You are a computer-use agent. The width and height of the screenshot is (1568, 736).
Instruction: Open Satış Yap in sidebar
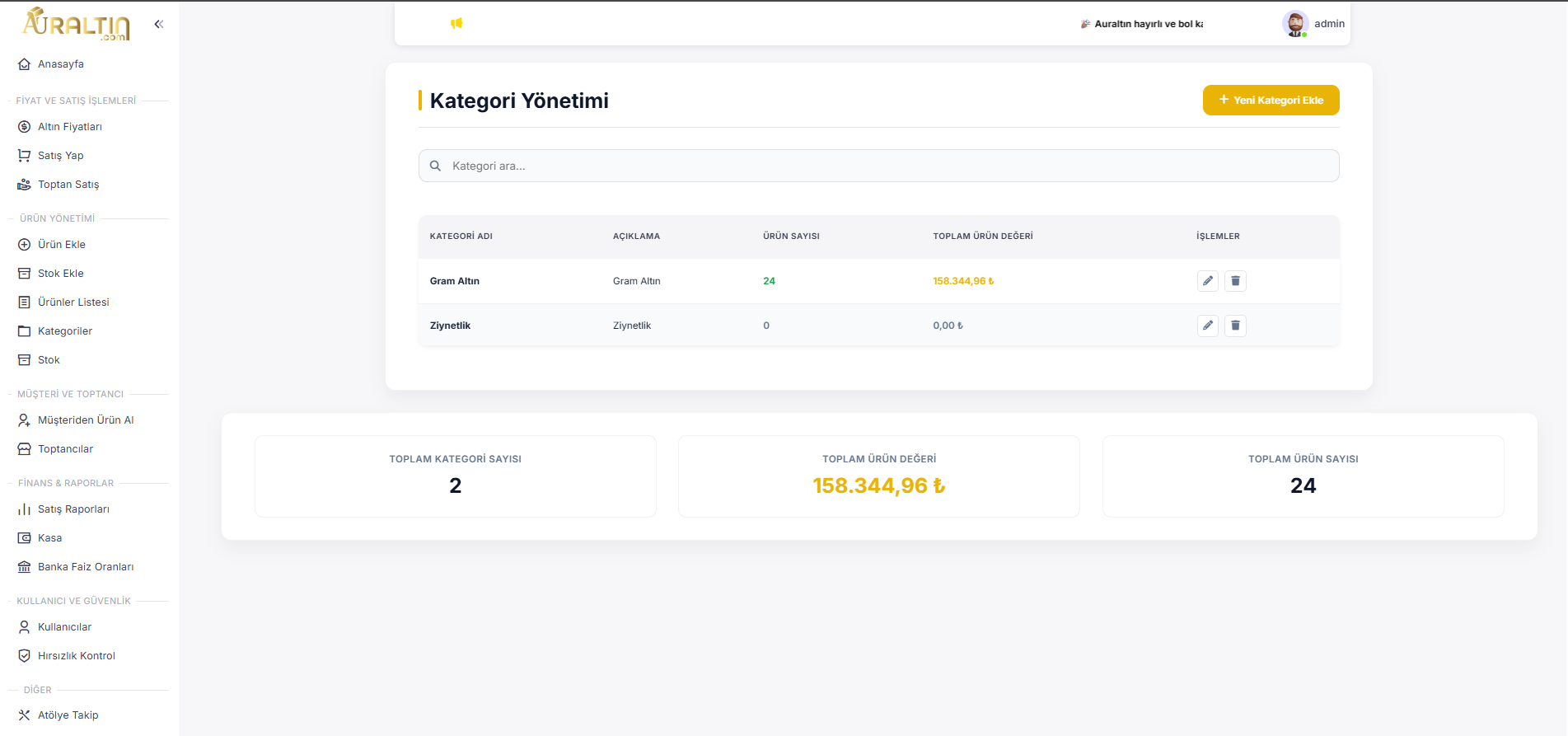pyautogui.click(x=60, y=156)
